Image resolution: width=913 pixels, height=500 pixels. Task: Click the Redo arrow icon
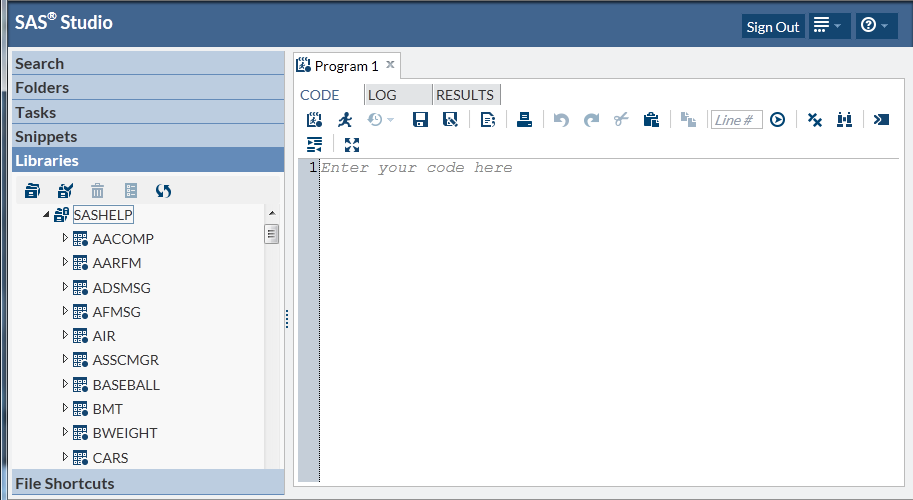(592, 120)
